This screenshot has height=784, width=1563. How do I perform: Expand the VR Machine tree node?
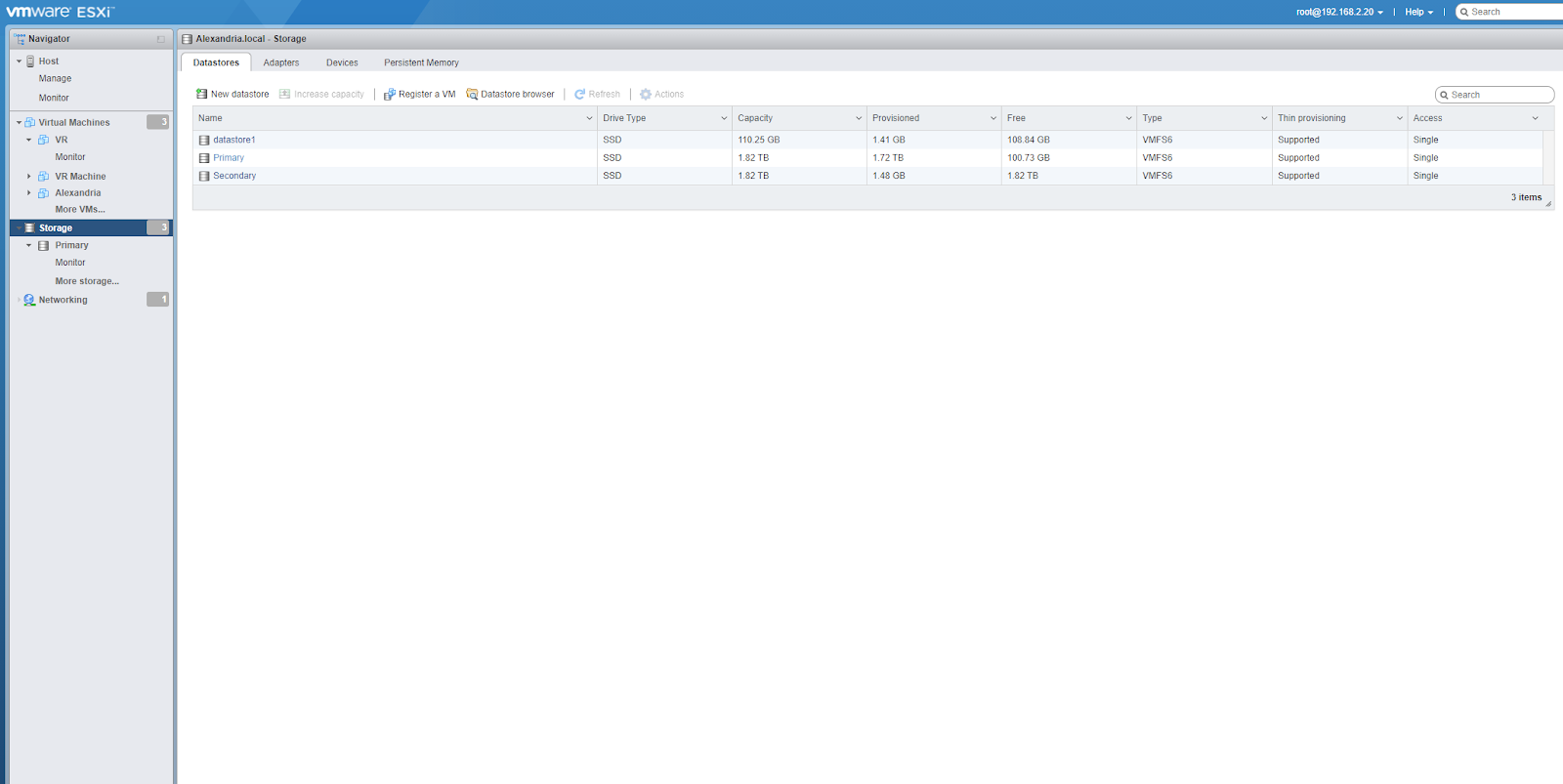(28, 176)
